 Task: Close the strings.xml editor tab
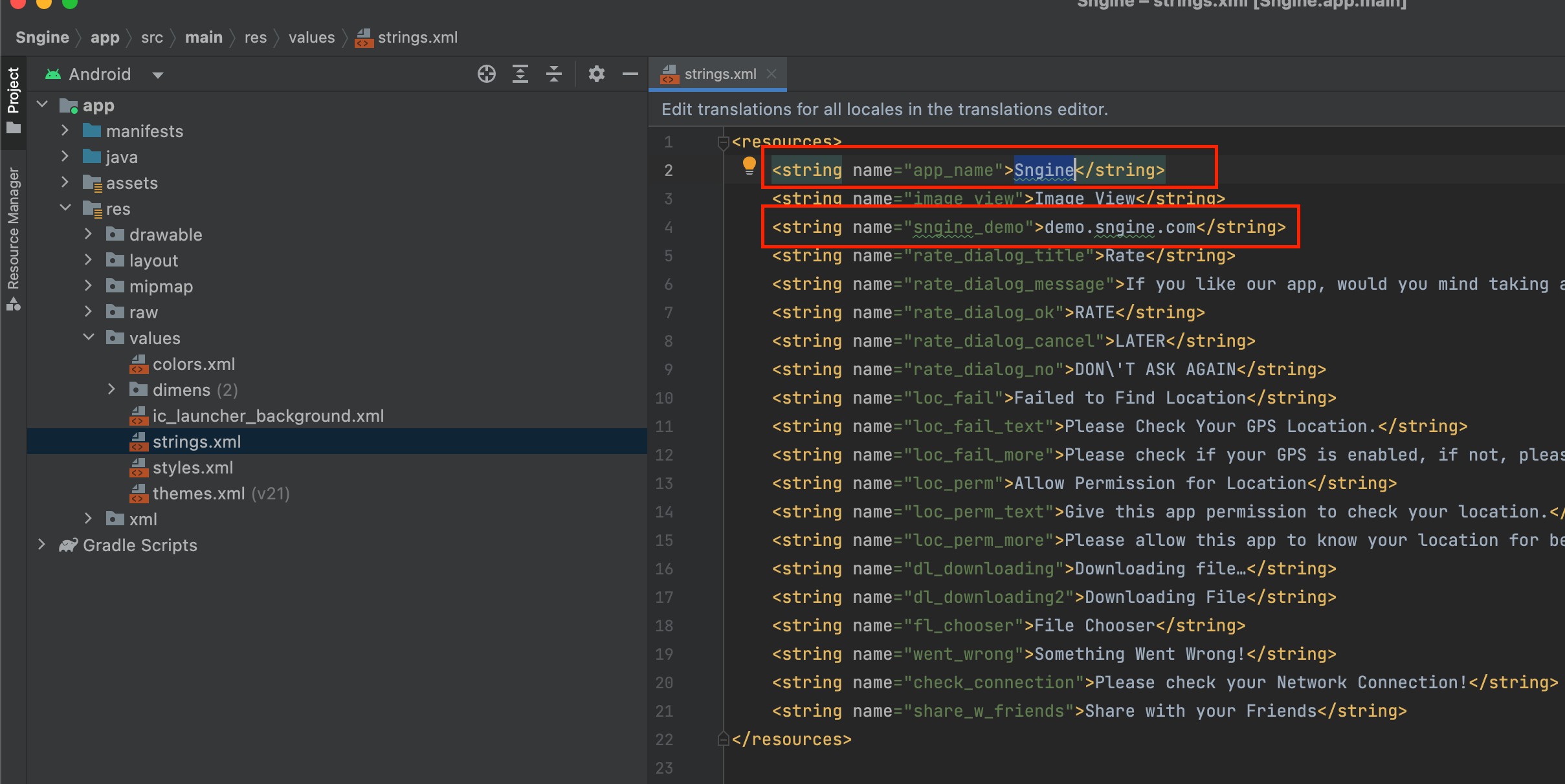pos(771,74)
